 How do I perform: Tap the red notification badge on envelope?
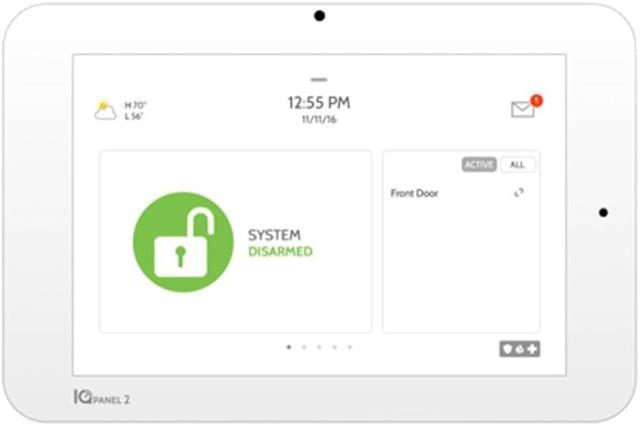point(536,100)
